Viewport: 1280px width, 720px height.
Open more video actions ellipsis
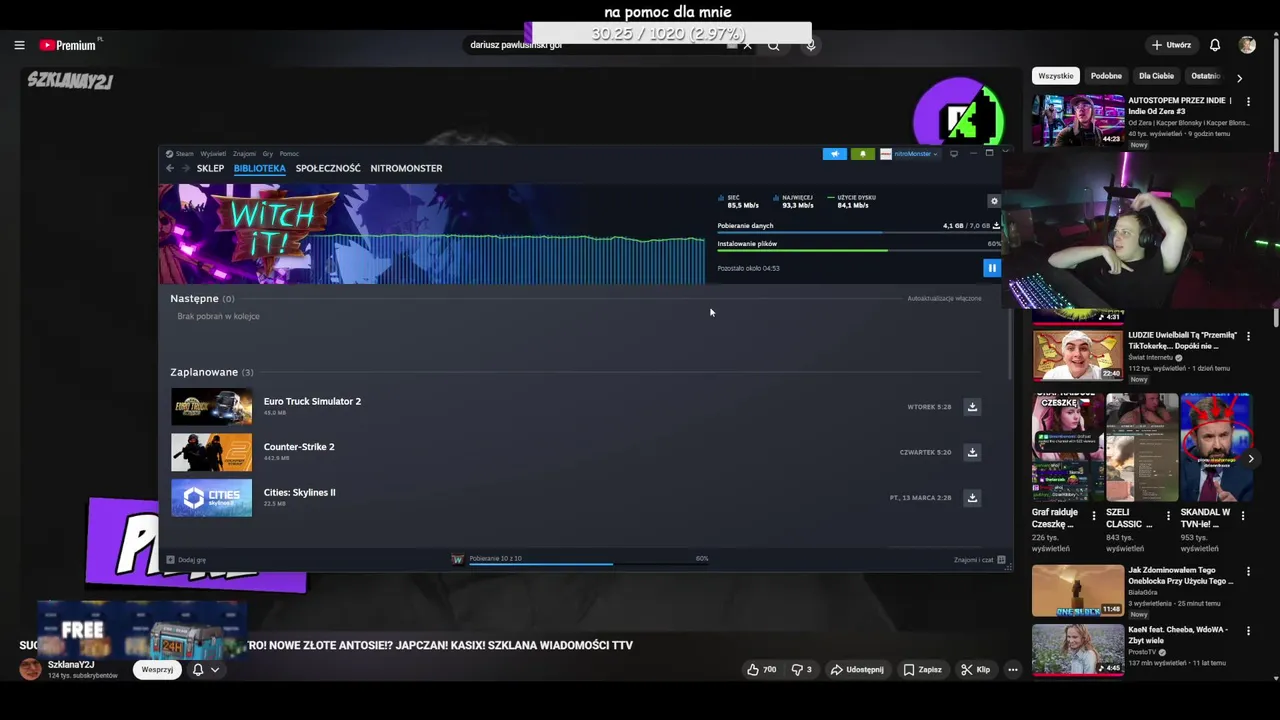pyautogui.click(x=1013, y=669)
